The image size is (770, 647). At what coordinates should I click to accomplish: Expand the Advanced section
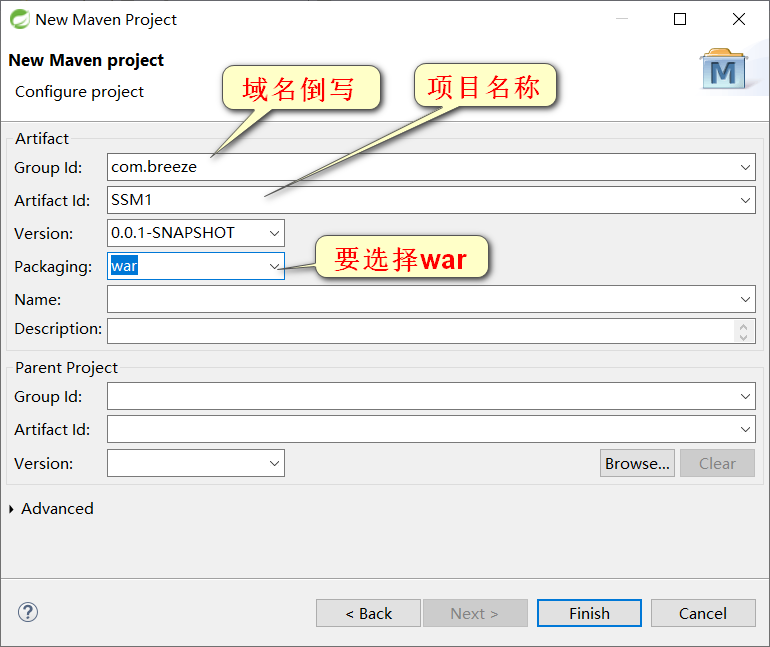(11, 509)
